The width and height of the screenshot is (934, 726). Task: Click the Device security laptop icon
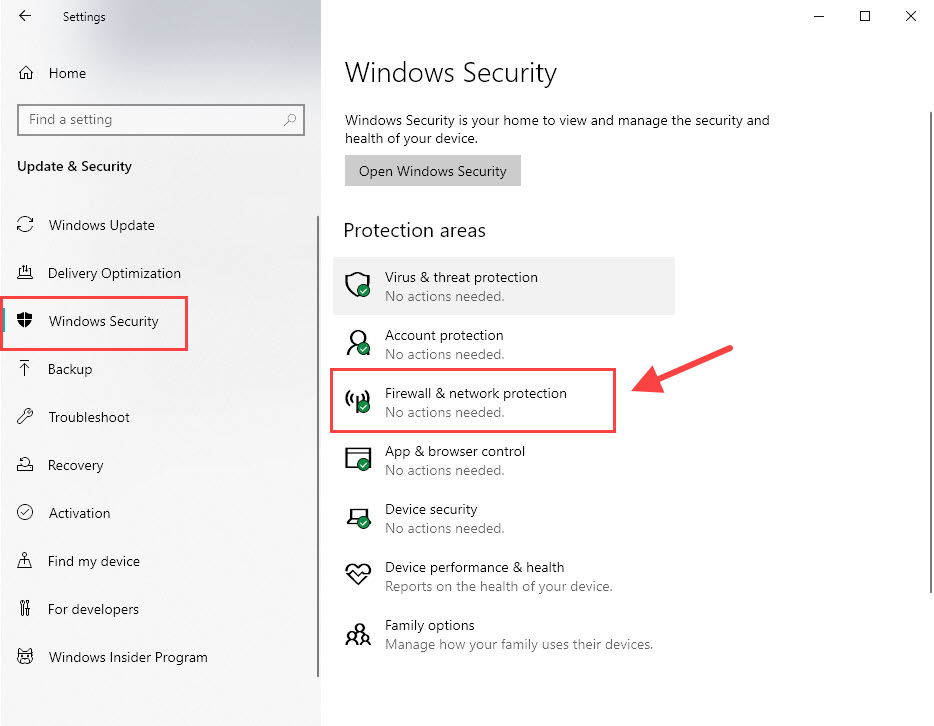tap(357, 517)
